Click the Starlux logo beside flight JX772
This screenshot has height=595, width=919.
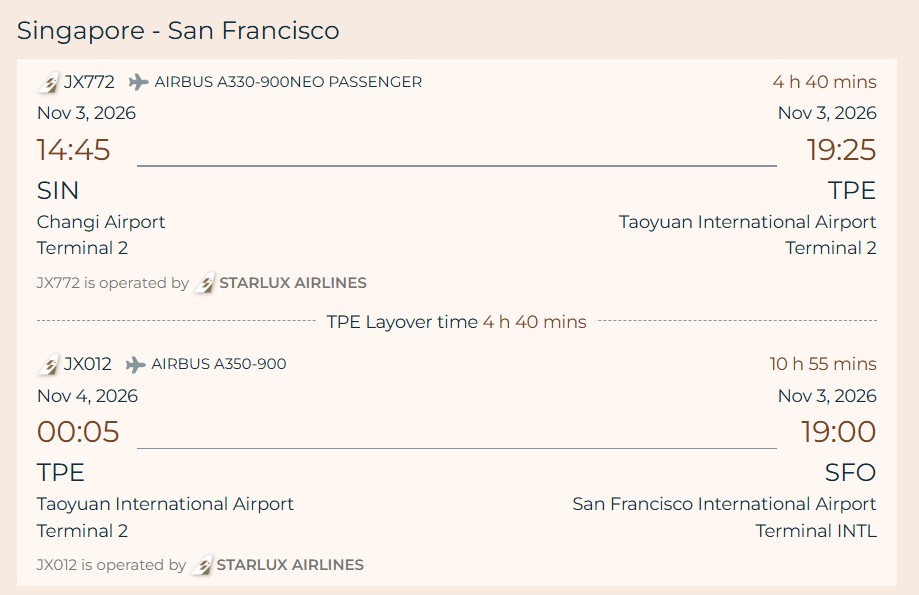coord(48,83)
